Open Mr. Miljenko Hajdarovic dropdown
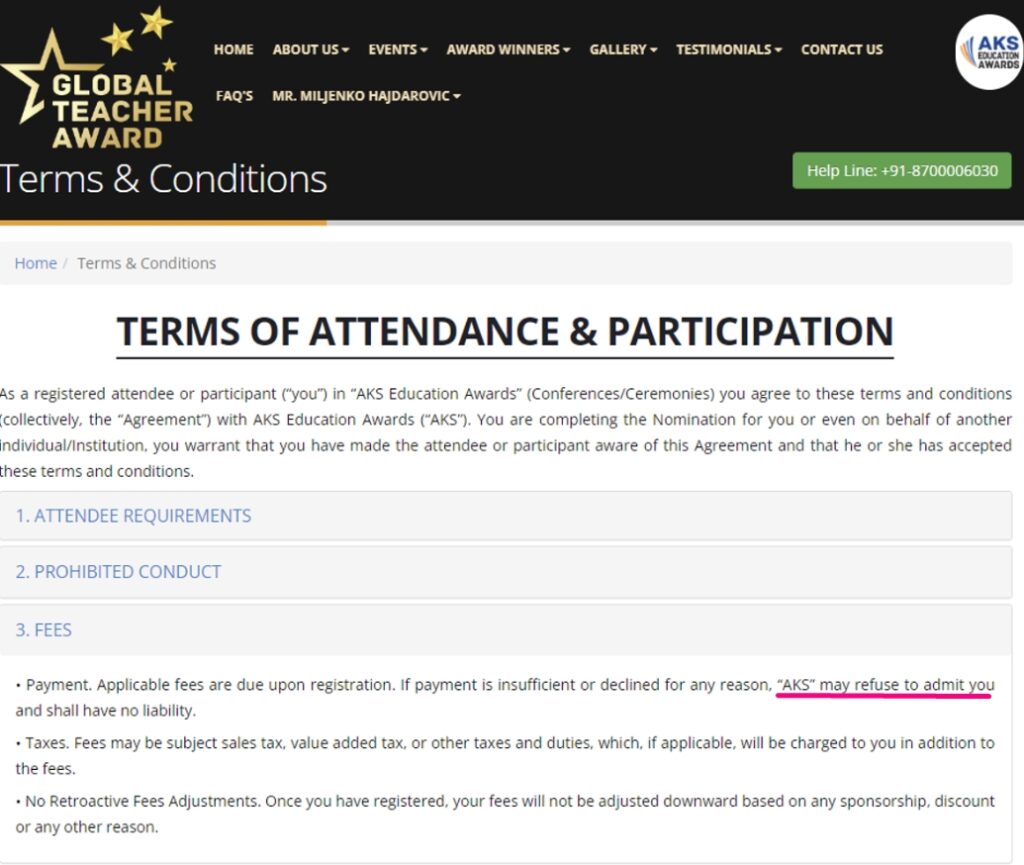1024x865 pixels. (x=366, y=96)
